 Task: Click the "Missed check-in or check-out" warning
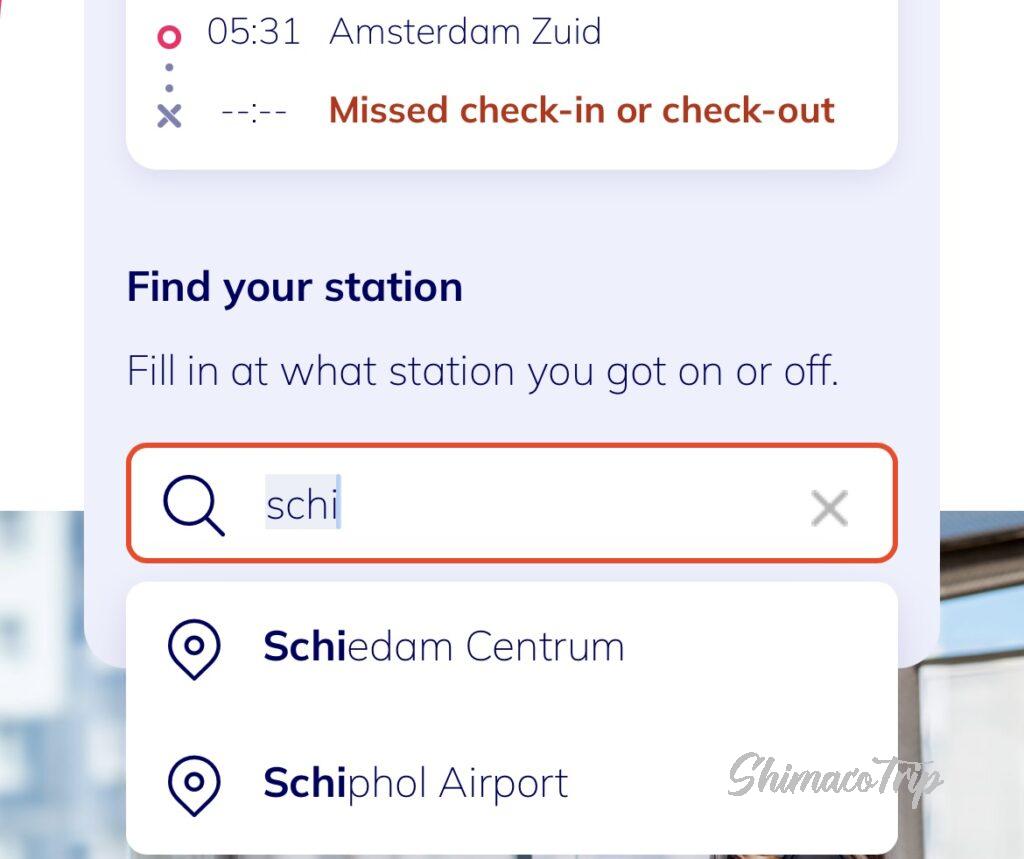point(581,110)
